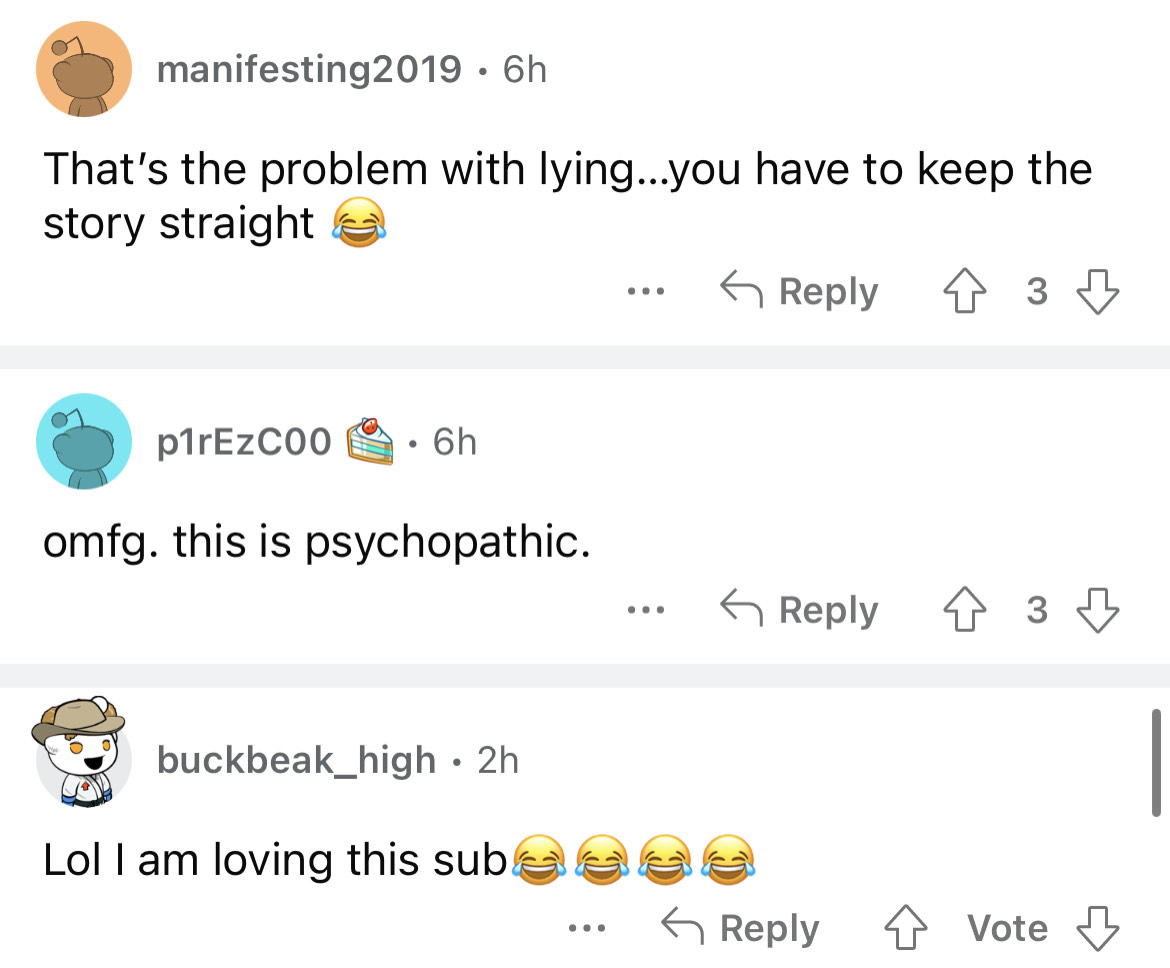This screenshot has width=1170, height=968.
Task: Open more options on buckbeak_high's comment
Action: coord(587,929)
